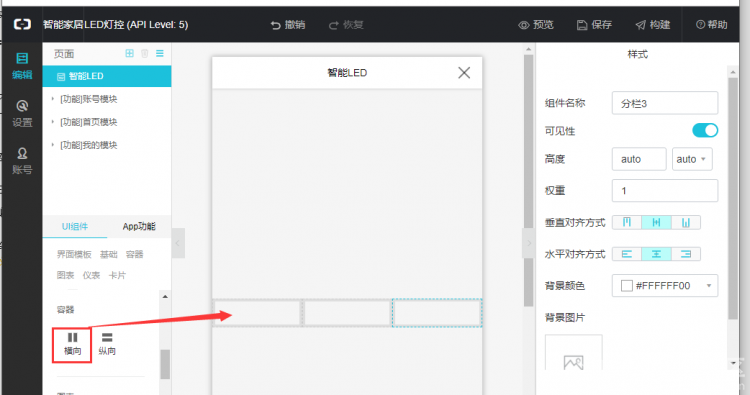Image resolution: width=750 pixels, height=395 pixels.
Task: Expand the [功能]我的模块 tree item
Action: 53,145
